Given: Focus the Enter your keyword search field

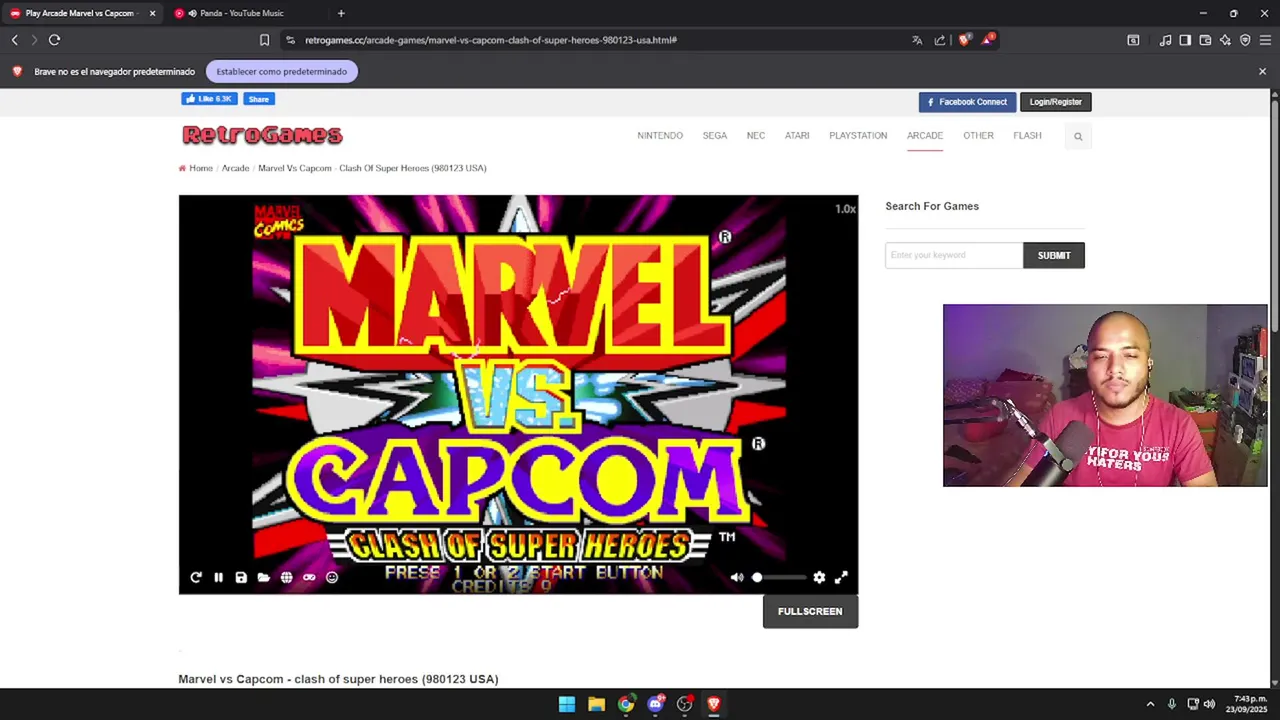Looking at the screenshot, I should (x=954, y=255).
